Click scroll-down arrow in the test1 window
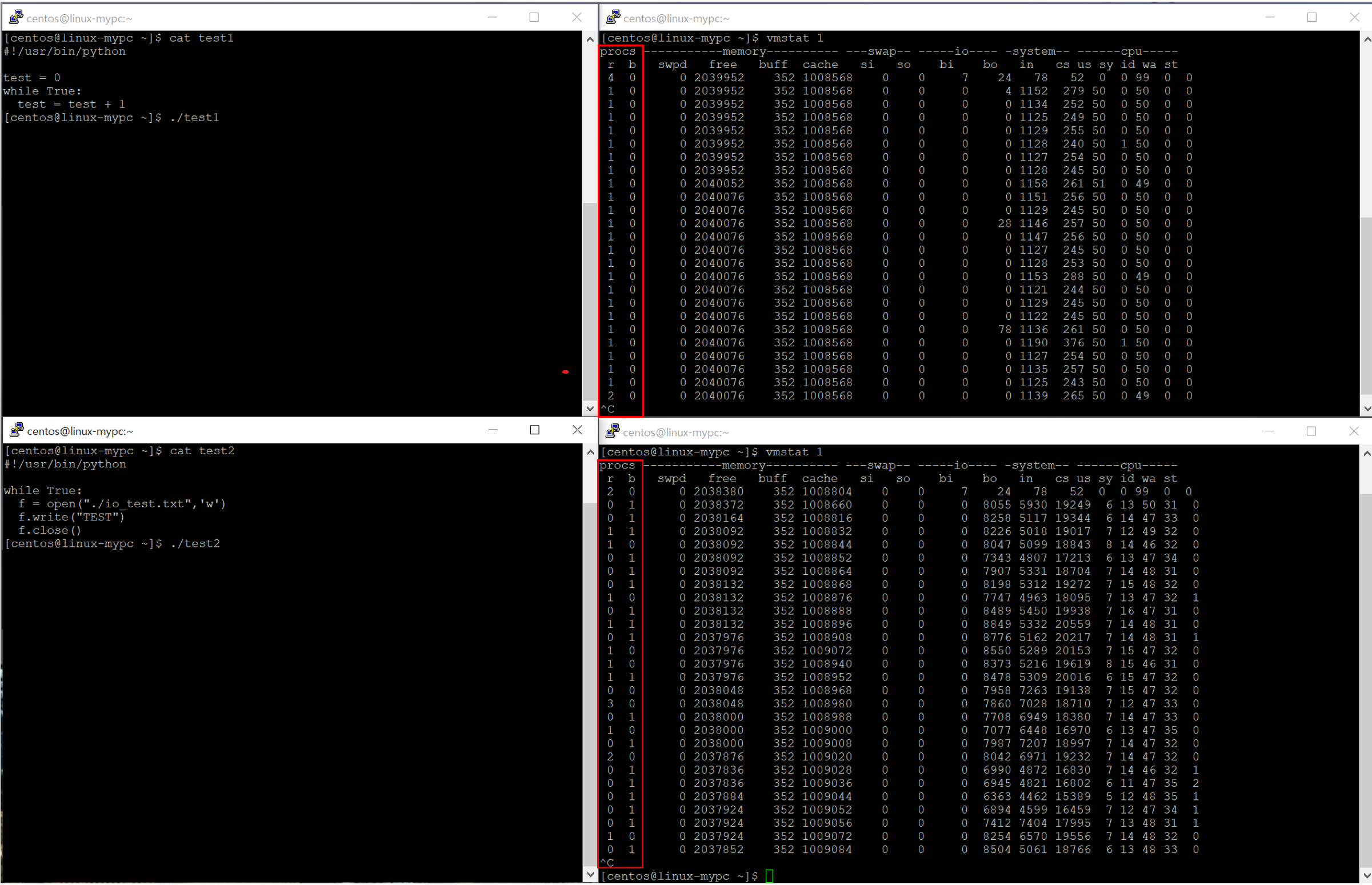This screenshot has height=885, width=1372. (590, 409)
